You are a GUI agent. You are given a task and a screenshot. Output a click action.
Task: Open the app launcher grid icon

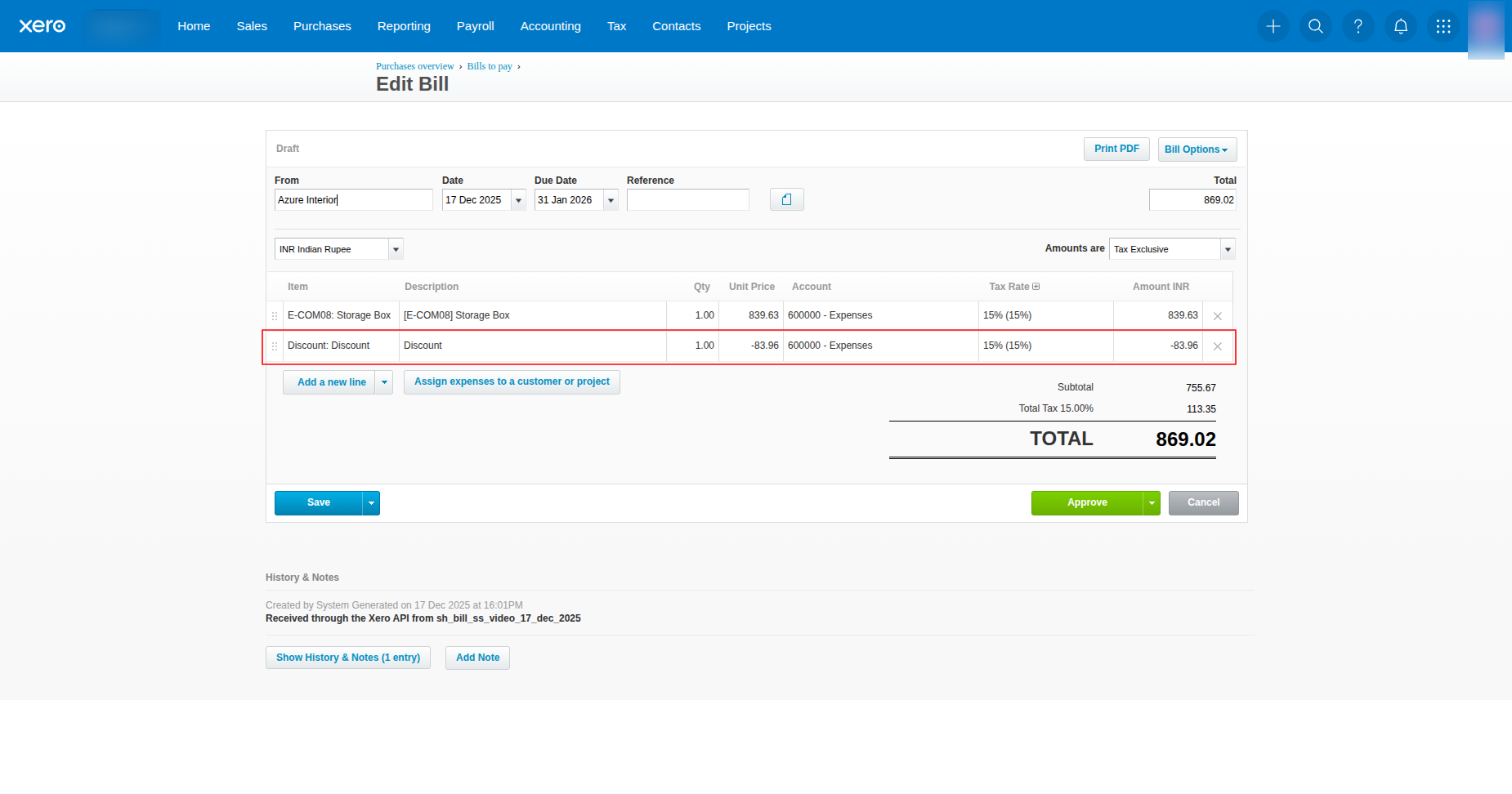1443,26
